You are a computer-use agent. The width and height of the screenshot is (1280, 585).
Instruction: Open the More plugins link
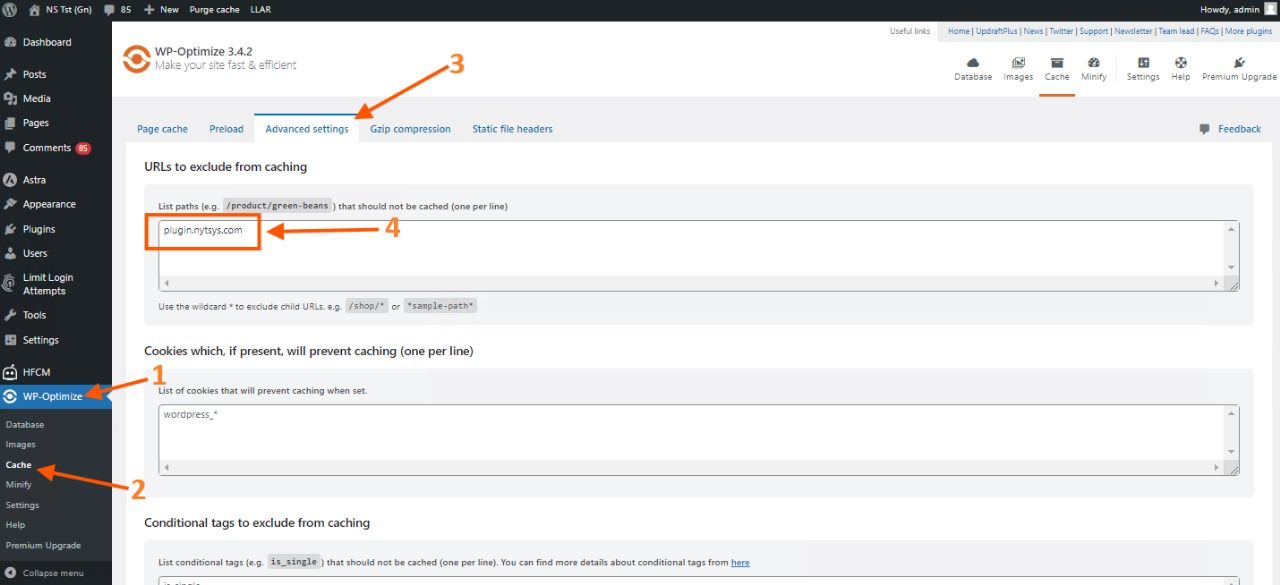pyautogui.click(x=1250, y=31)
